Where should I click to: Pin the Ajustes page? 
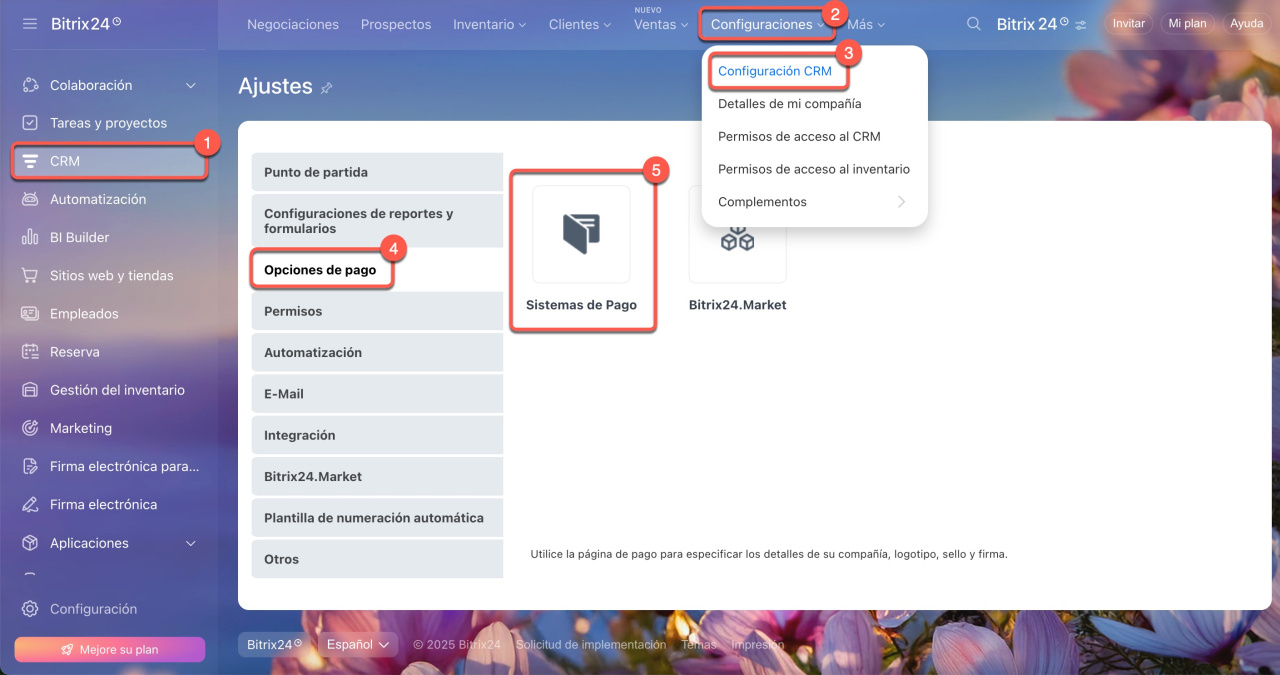tap(326, 88)
